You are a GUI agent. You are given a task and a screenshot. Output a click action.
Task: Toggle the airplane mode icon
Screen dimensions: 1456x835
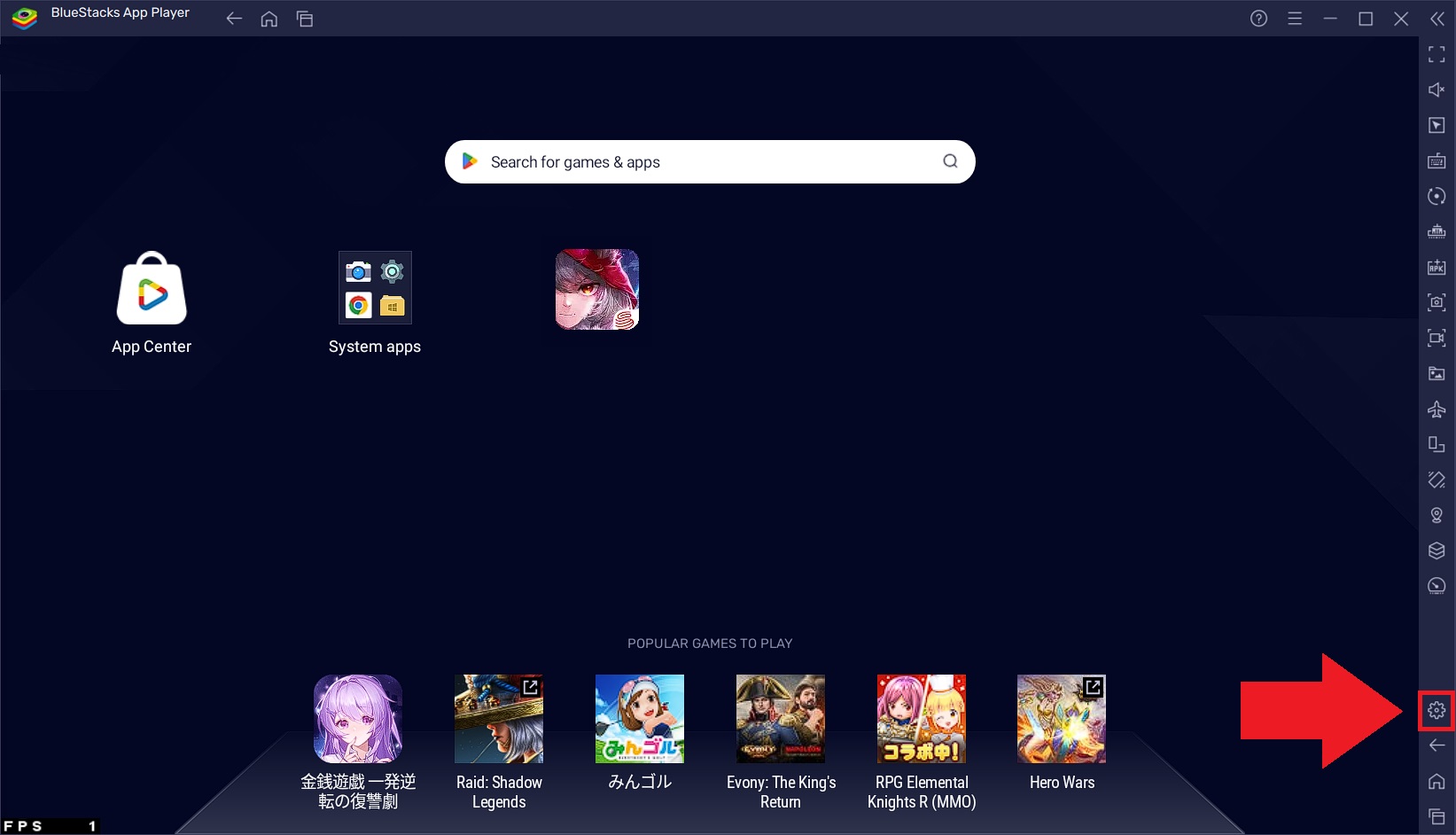coord(1437,409)
